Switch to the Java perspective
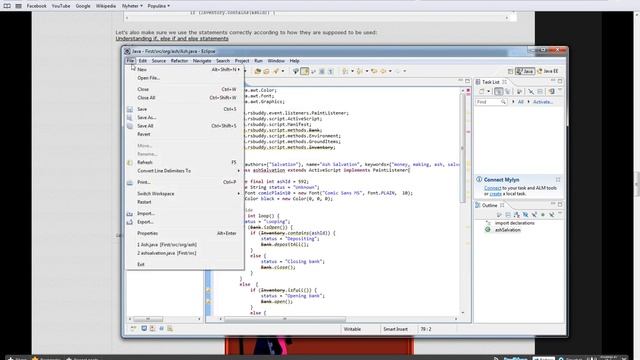This screenshot has height=360, width=640. point(525,71)
